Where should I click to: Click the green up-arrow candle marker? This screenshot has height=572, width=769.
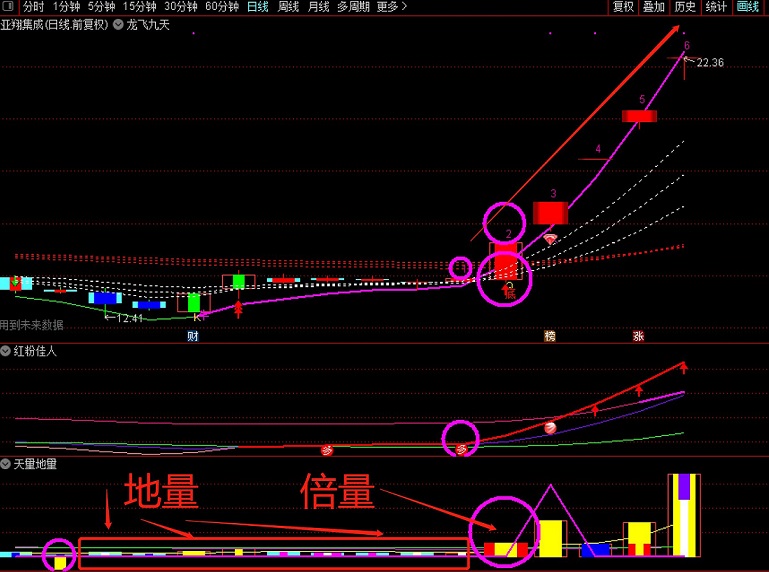pos(239,281)
